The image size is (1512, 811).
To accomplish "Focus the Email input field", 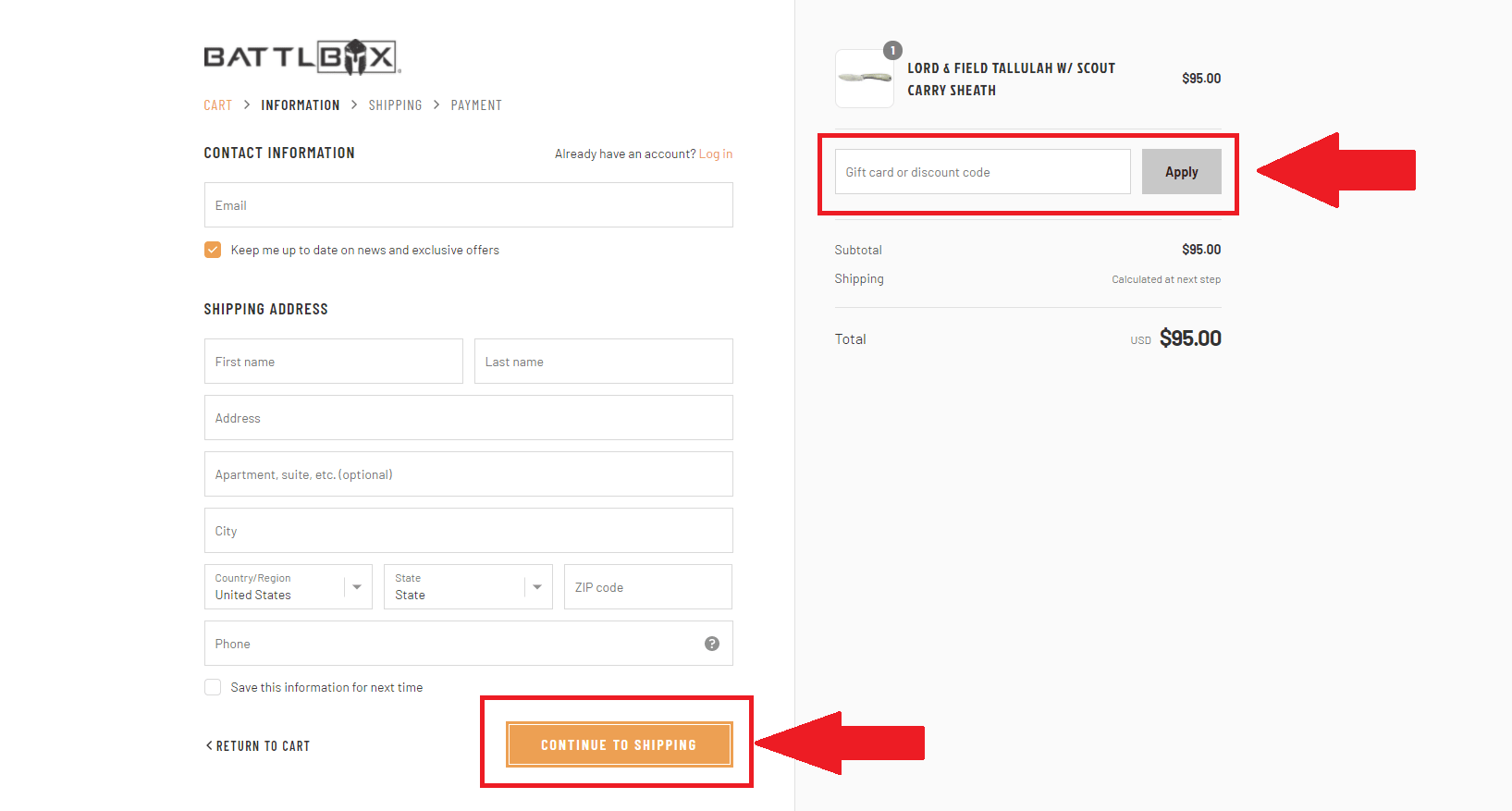I will tap(468, 205).
